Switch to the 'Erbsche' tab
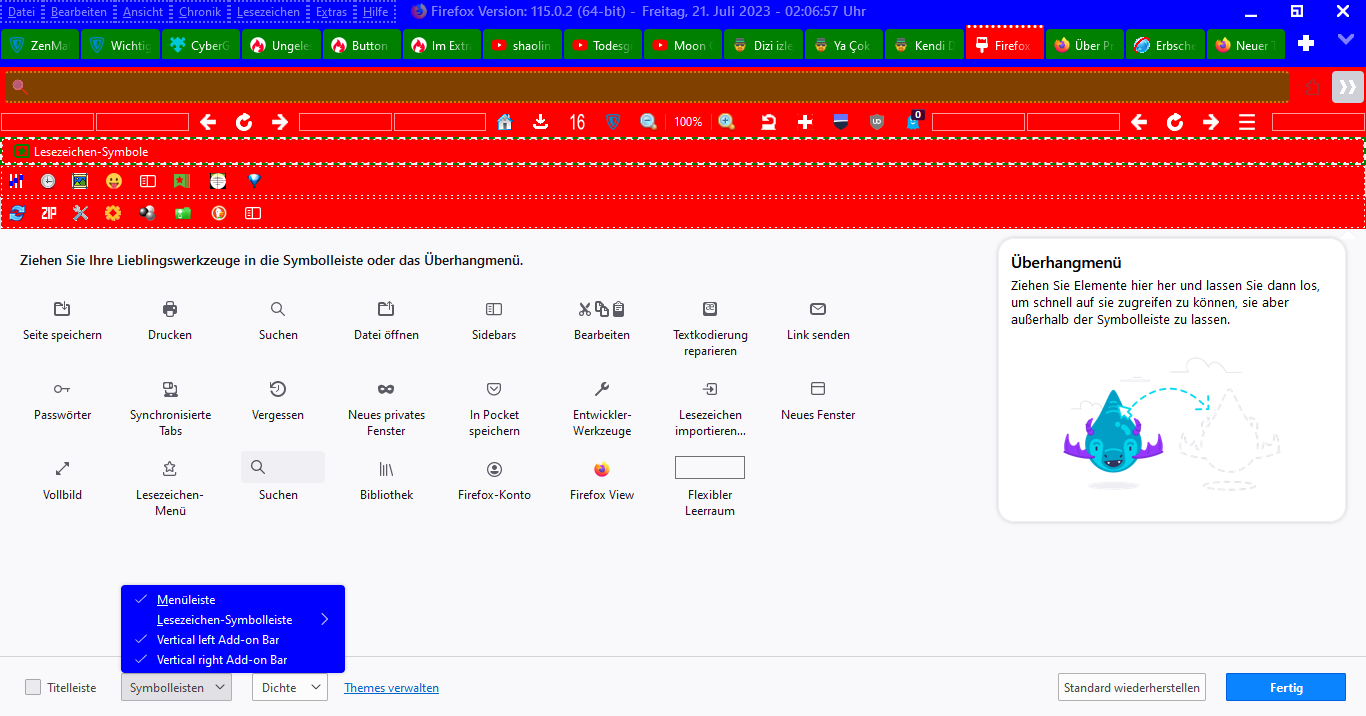Image resolution: width=1366 pixels, height=716 pixels. click(1165, 45)
